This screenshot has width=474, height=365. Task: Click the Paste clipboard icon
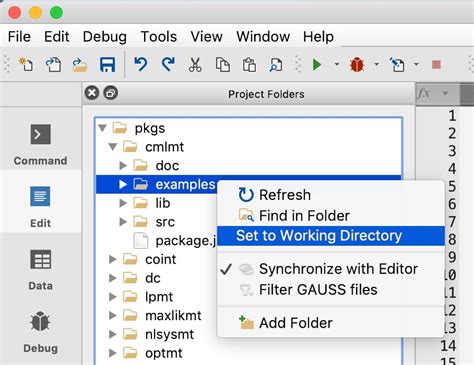point(249,64)
